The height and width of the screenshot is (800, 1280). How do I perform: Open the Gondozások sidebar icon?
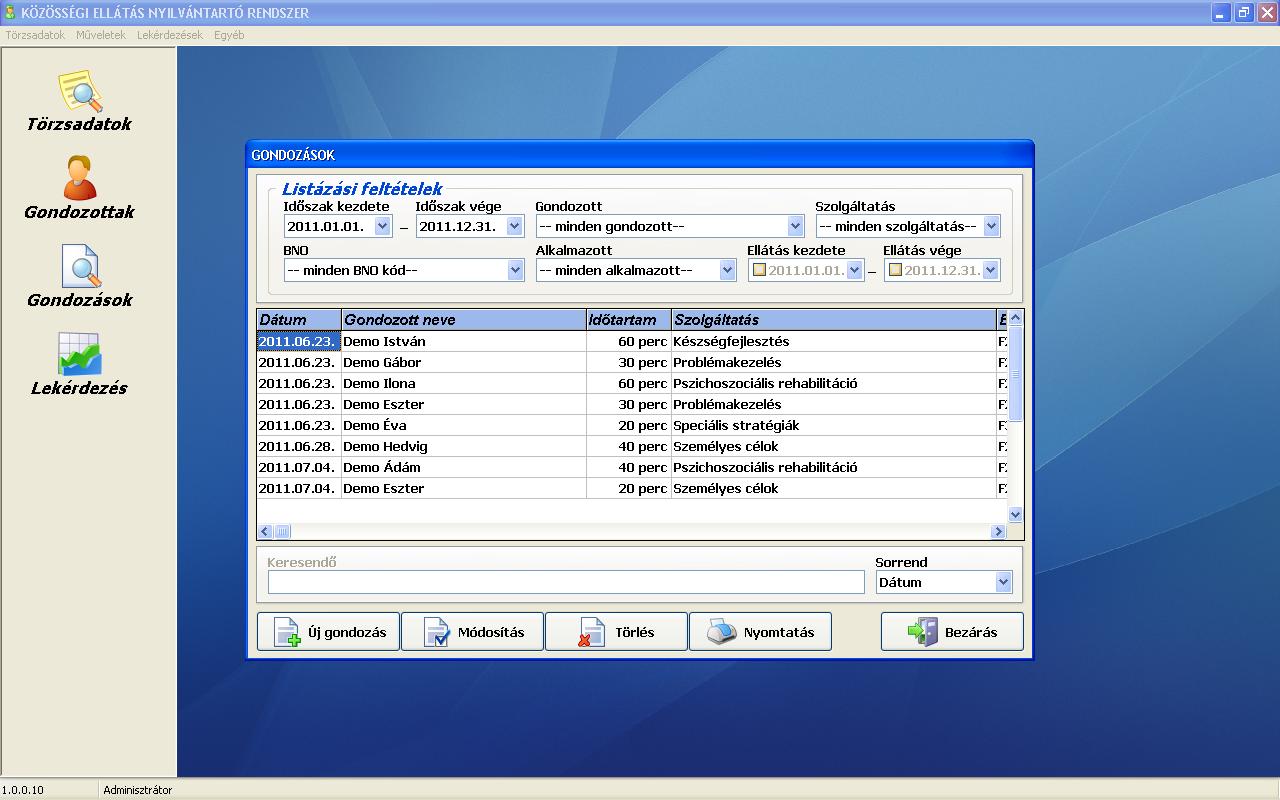click(80, 268)
